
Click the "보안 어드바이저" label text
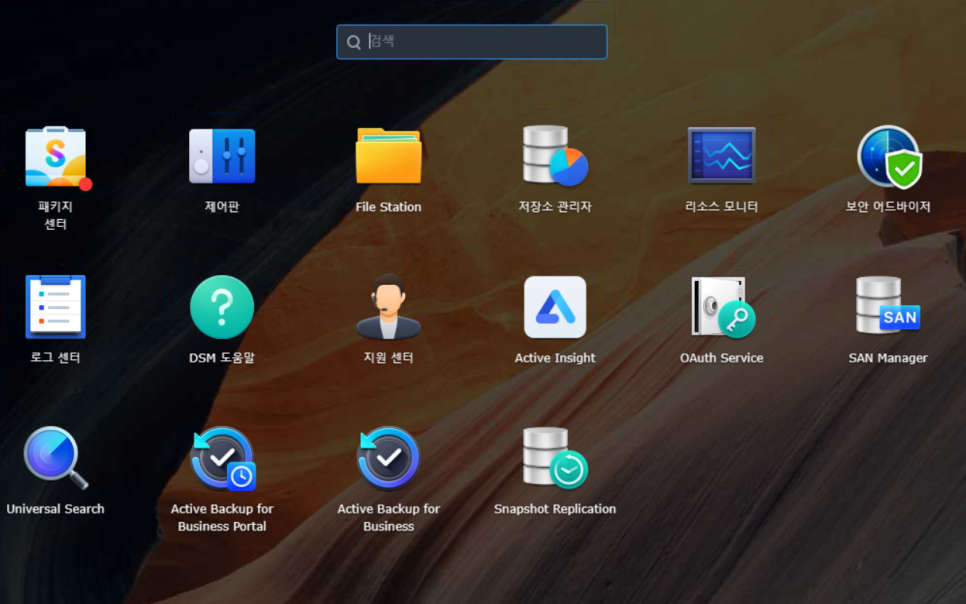coord(888,207)
